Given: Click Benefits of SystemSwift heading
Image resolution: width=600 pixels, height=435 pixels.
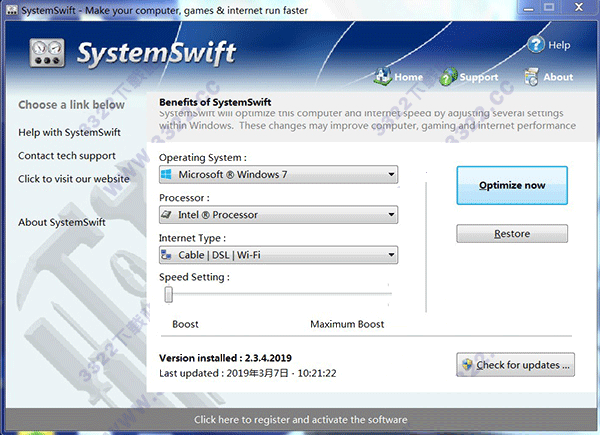Looking at the screenshot, I should pyautogui.click(x=215, y=102).
